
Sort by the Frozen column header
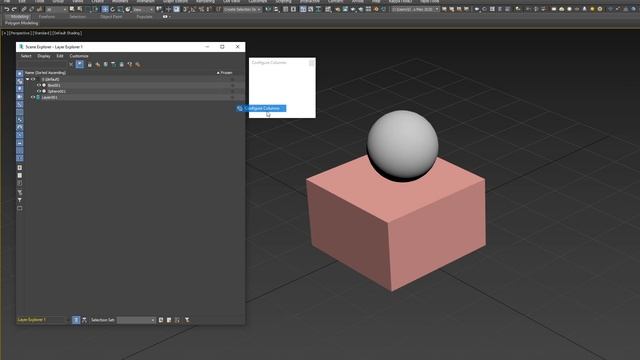[x=227, y=73]
